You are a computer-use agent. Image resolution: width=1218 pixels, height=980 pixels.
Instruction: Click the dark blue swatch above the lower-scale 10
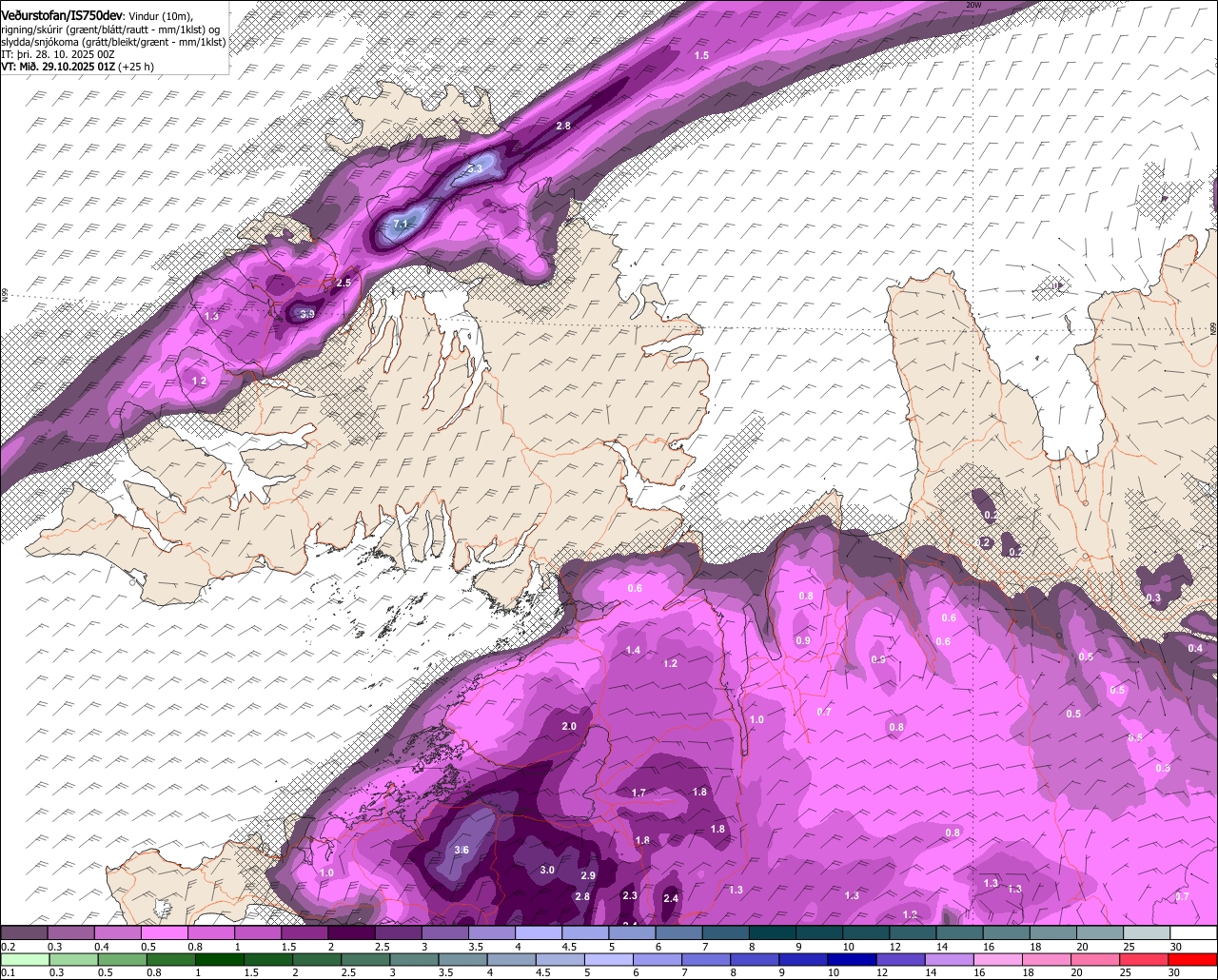850,960
